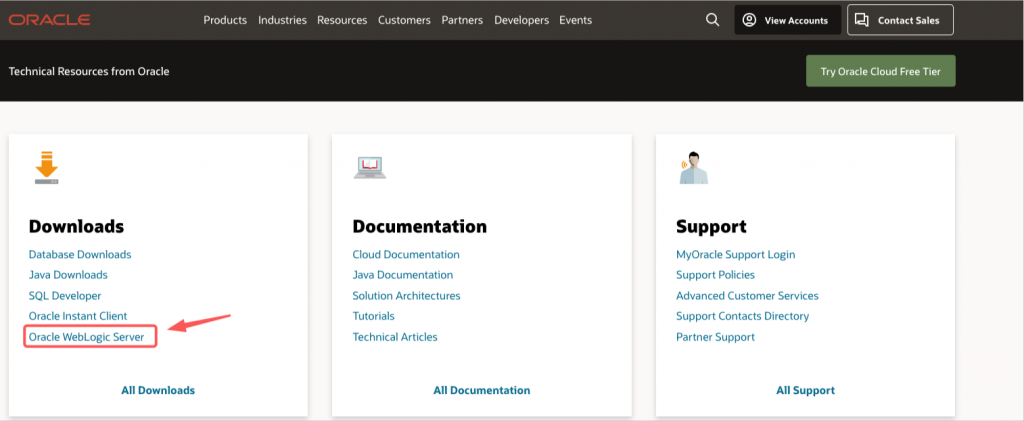Screen dimensions: 1024x421
Task: Go to All Support
Action: click(x=805, y=390)
